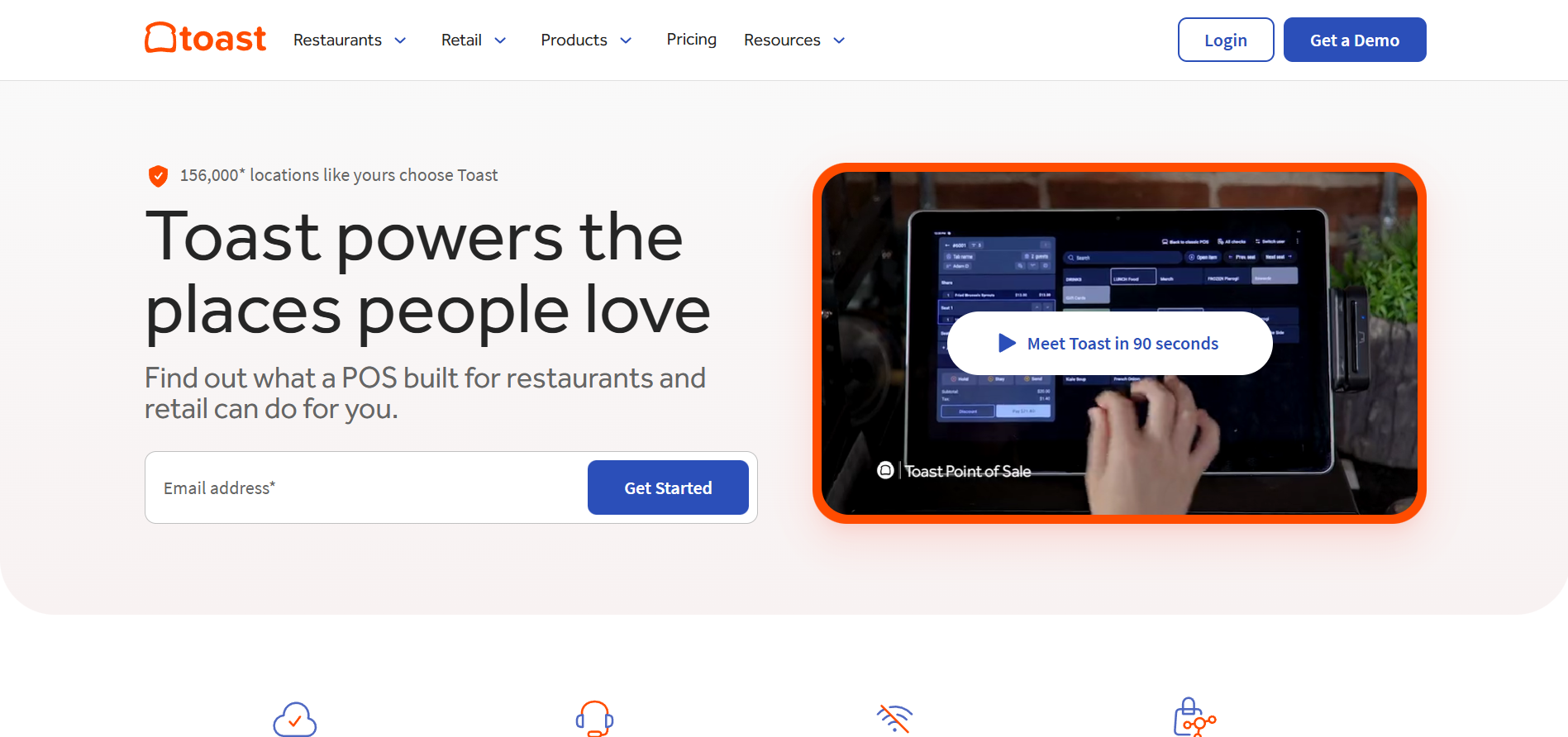This screenshot has width=1568, height=737.
Task: Focus the Email address input field
Action: pos(366,487)
